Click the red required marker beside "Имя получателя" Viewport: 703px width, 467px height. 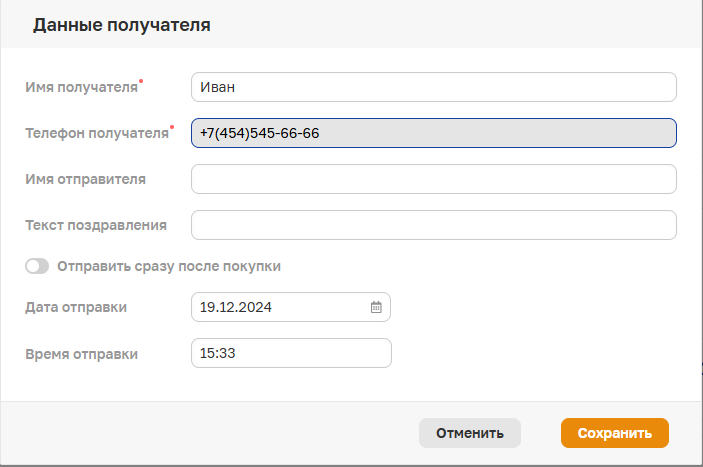(x=141, y=81)
